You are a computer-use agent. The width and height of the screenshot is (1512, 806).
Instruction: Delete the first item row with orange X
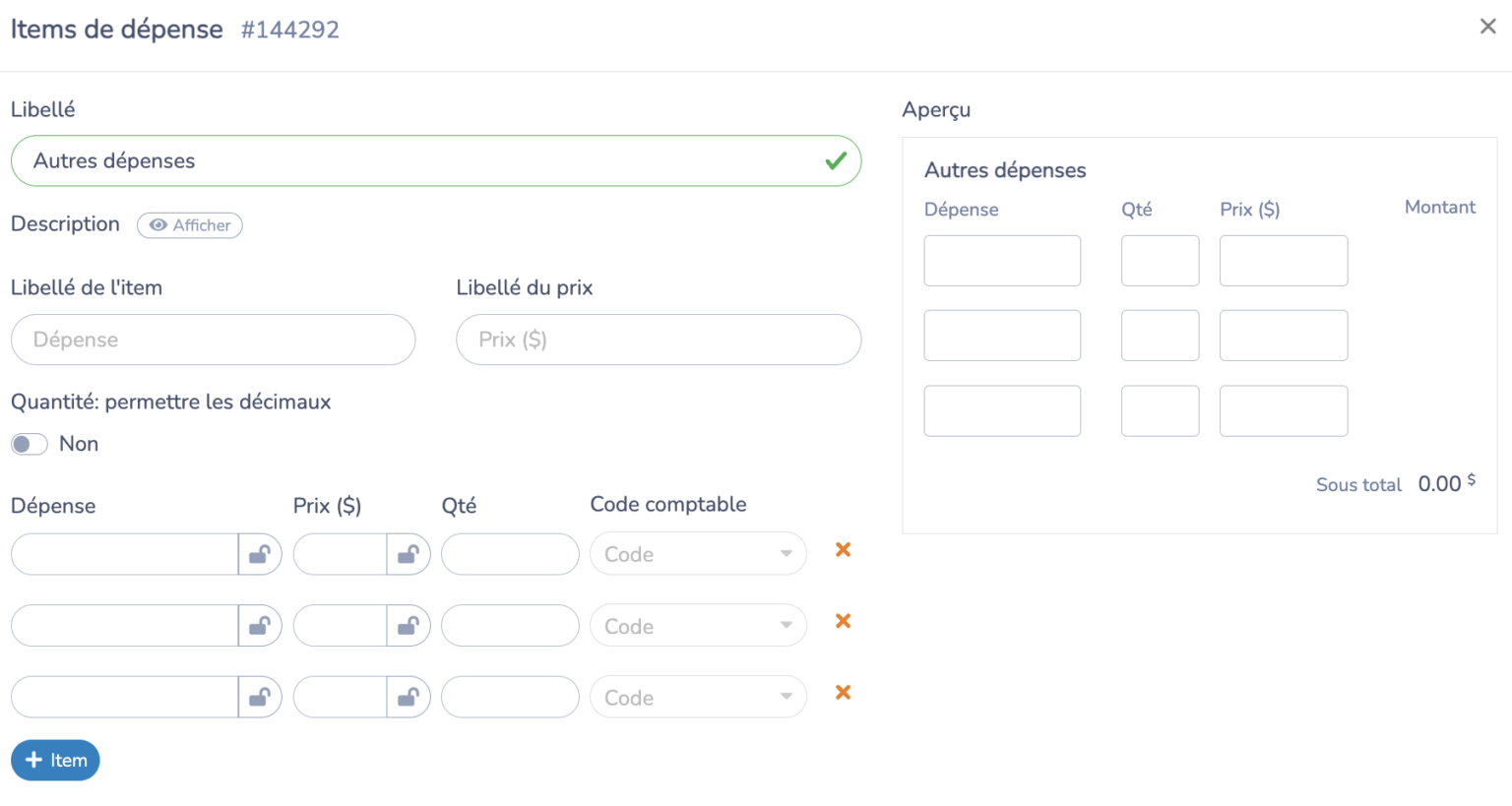pyautogui.click(x=843, y=550)
